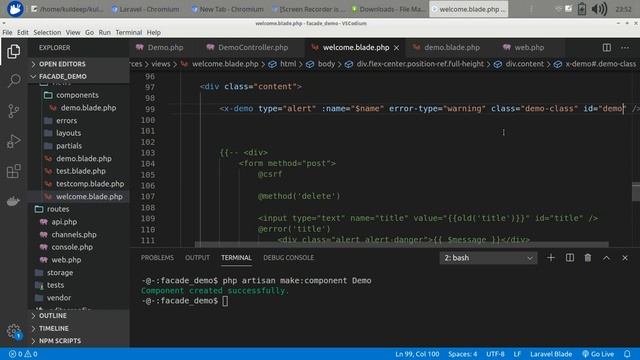The height and width of the screenshot is (360, 640).
Task: Split the editor to the right
Action: pyautogui.click(x=607, y=48)
